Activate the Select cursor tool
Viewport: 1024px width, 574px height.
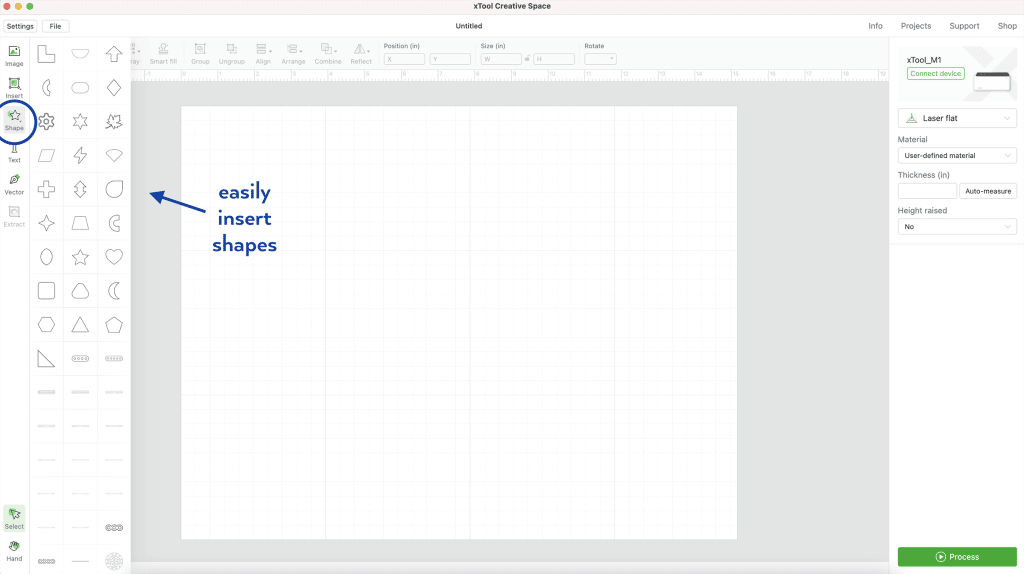pyautogui.click(x=14, y=518)
